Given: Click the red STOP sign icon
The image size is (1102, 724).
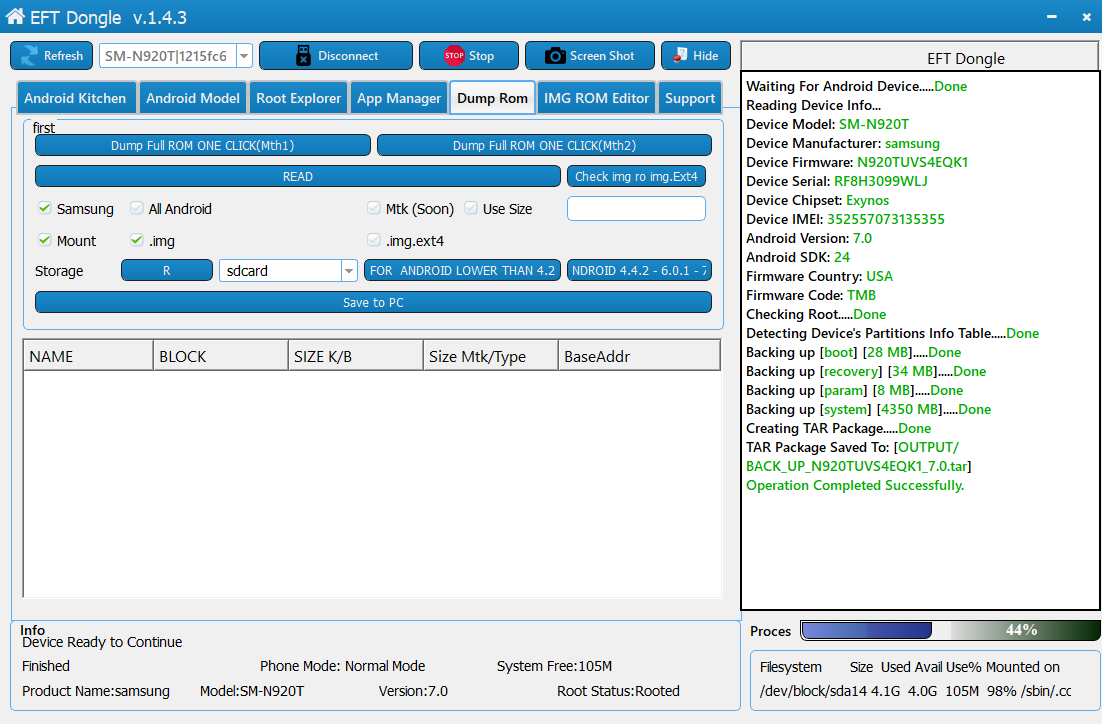Looking at the screenshot, I should 454,56.
